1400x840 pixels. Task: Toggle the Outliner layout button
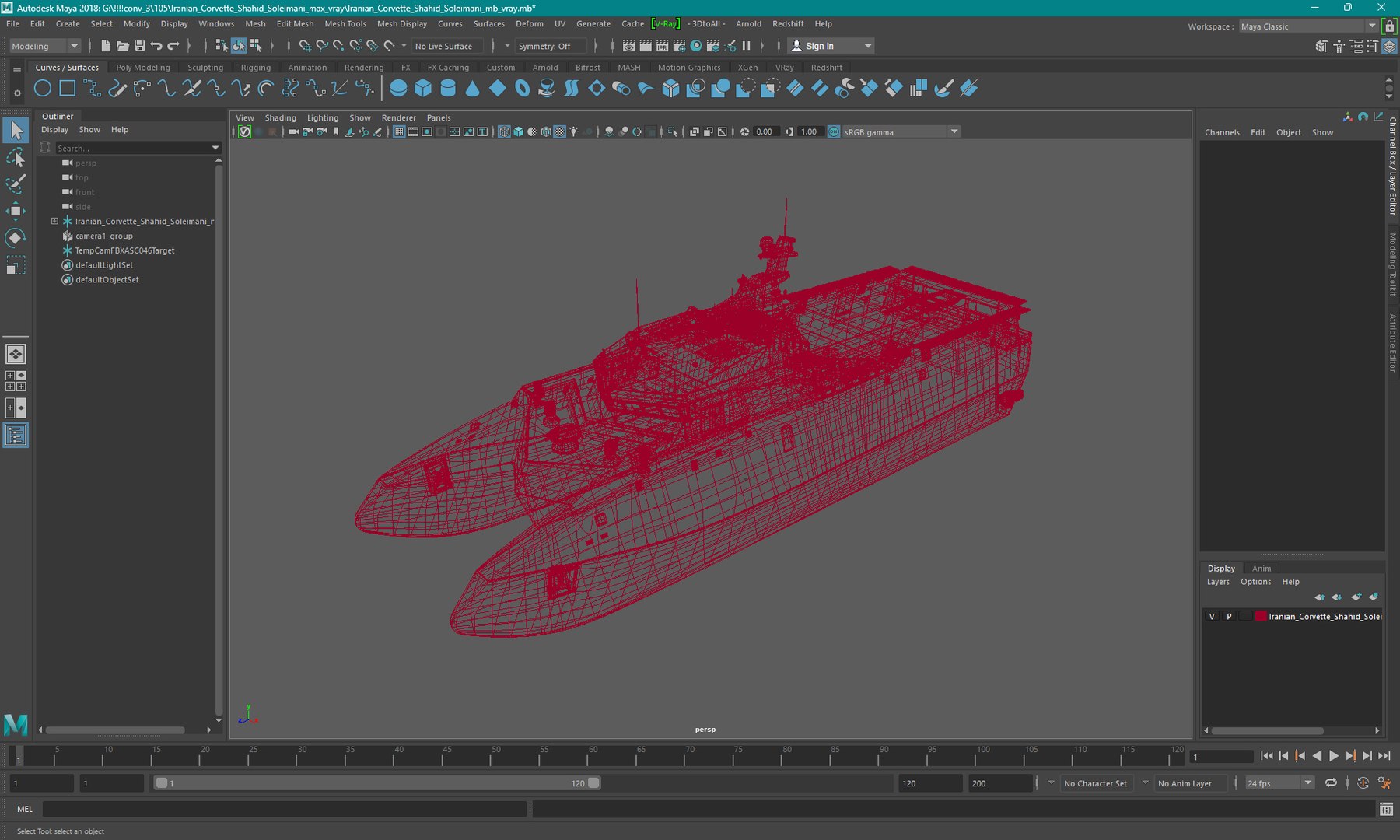(16, 435)
